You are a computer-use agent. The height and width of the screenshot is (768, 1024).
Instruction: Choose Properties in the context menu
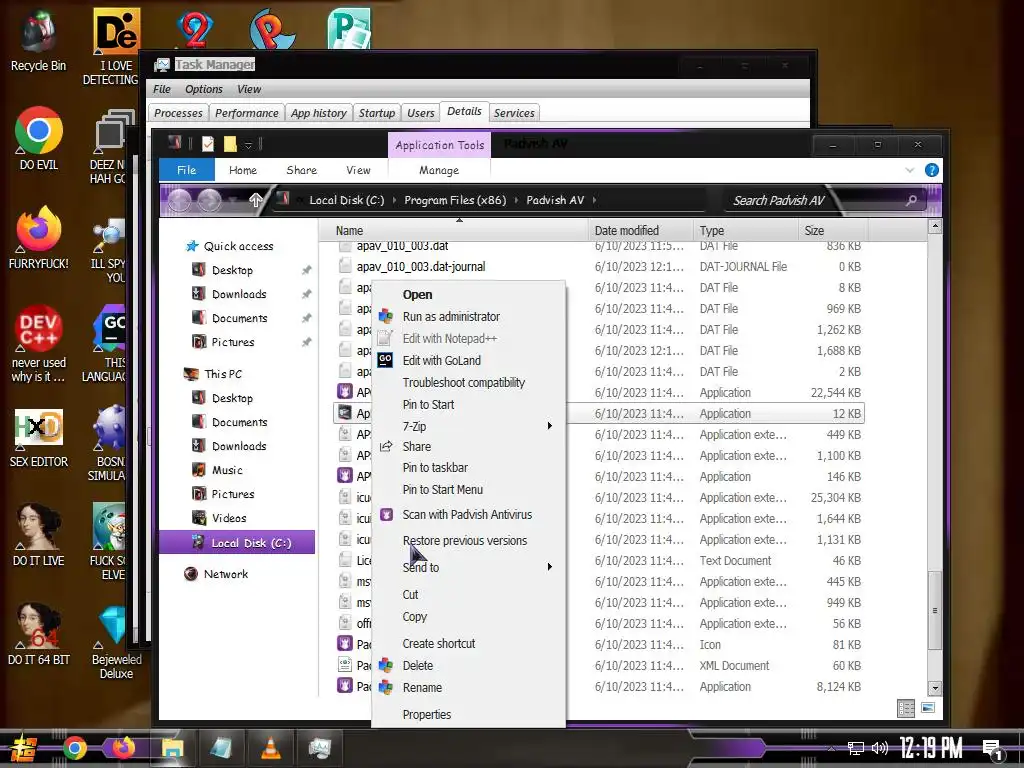point(468,714)
